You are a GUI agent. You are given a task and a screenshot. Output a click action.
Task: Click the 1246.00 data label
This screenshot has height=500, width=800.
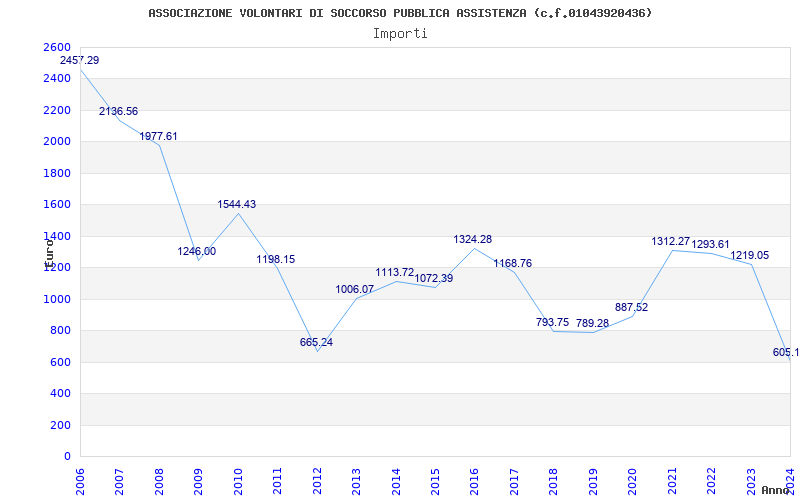point(197,251)
